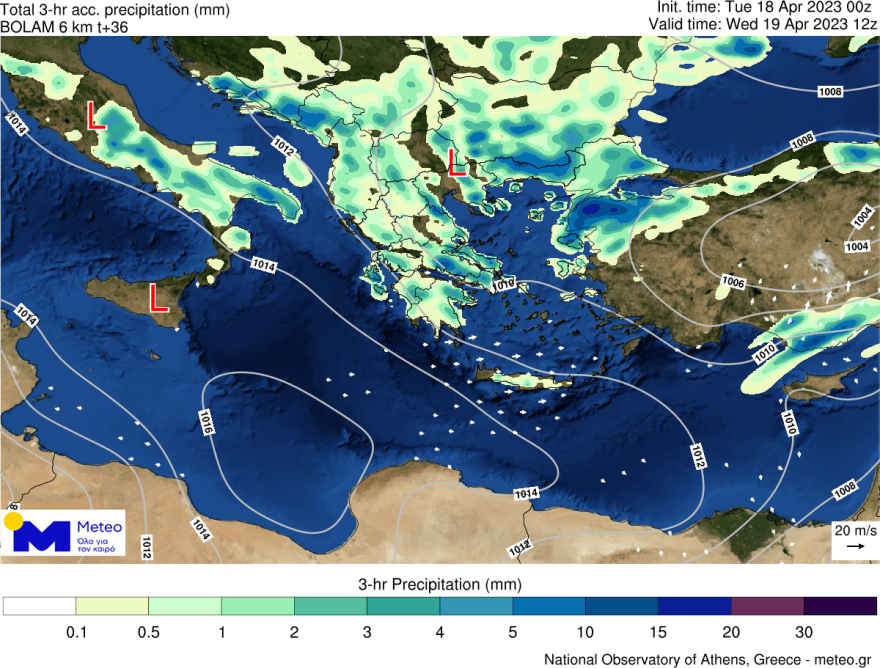Open the Meteo logo in the corner

point(64,533)
